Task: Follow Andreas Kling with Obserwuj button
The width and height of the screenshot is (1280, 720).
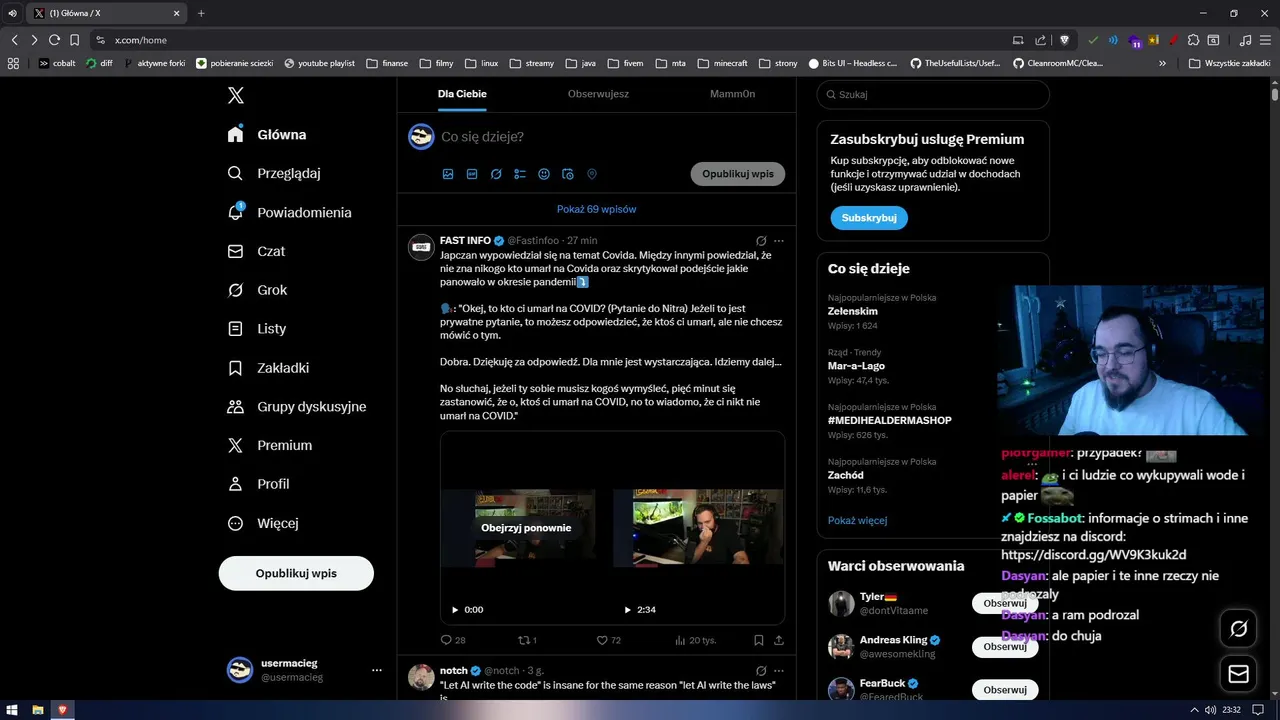Action: click(1005, 647)
